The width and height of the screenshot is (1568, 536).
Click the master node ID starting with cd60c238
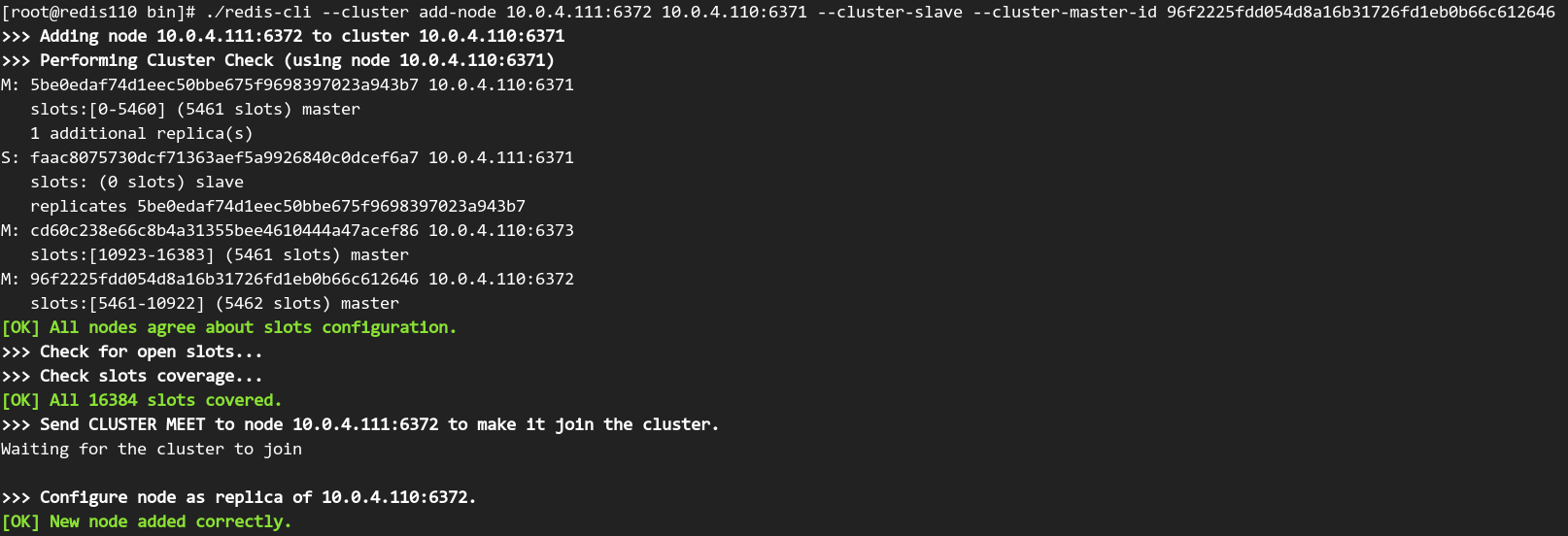coord(223,230)
